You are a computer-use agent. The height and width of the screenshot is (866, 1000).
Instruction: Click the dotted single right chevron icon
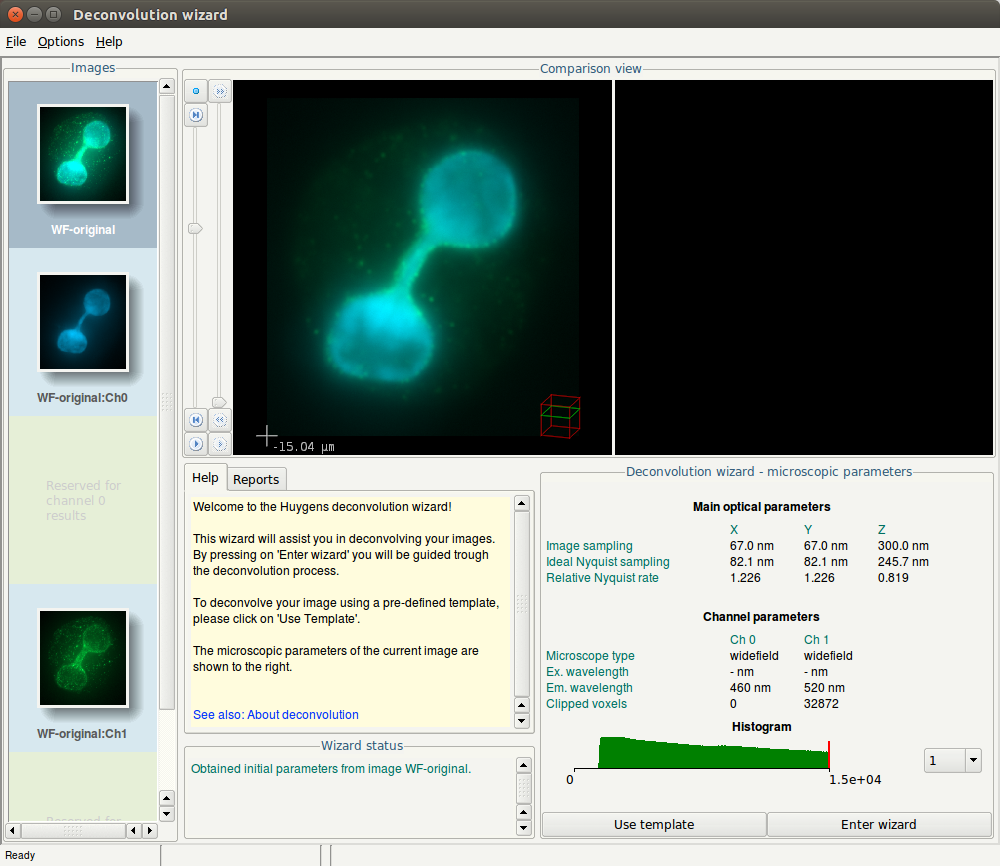pos(220,443)
